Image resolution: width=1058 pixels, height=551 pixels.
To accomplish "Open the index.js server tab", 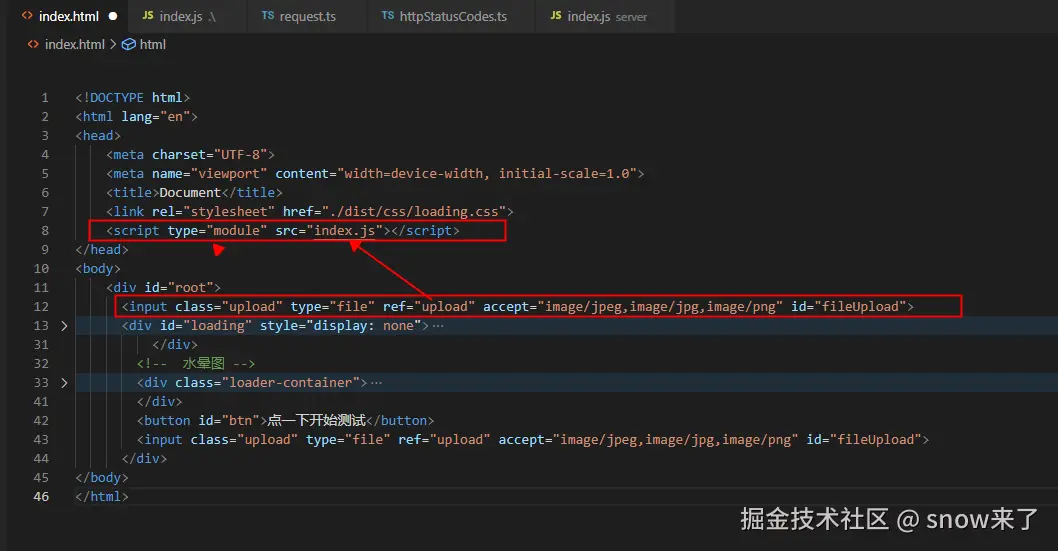I will [x=607, y=16].
